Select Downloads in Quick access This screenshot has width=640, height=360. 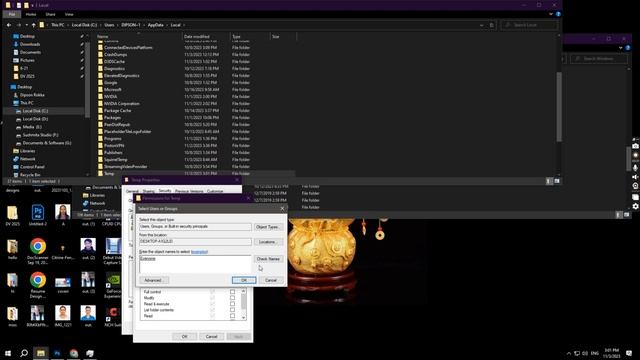pyautogui.click(x=30, y=44)
